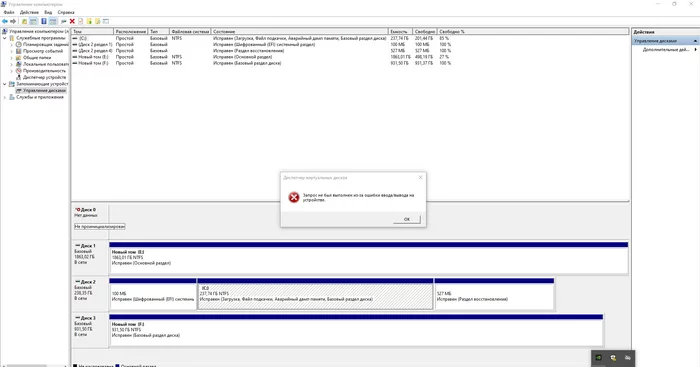Image resolution: width=700 pixels, height=367 pixels.
Task: Click the Просмотр событий icon in tree
Action: click(x=18, y=51)
